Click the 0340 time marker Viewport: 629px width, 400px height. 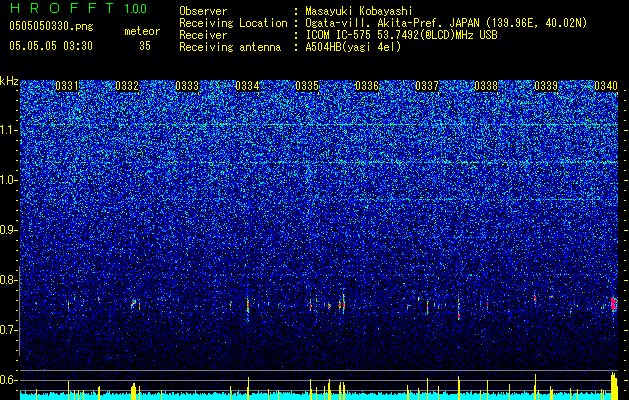click(x=606, y=86)
